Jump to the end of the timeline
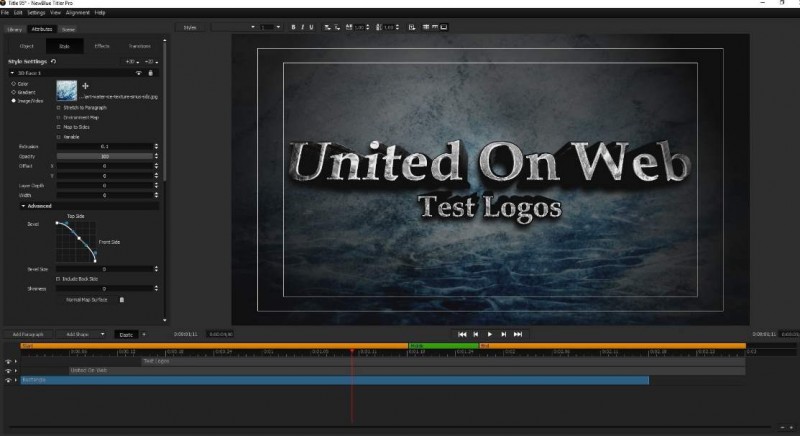The height and width of the screenshot is (436, 800). click(x=518, y=334)
